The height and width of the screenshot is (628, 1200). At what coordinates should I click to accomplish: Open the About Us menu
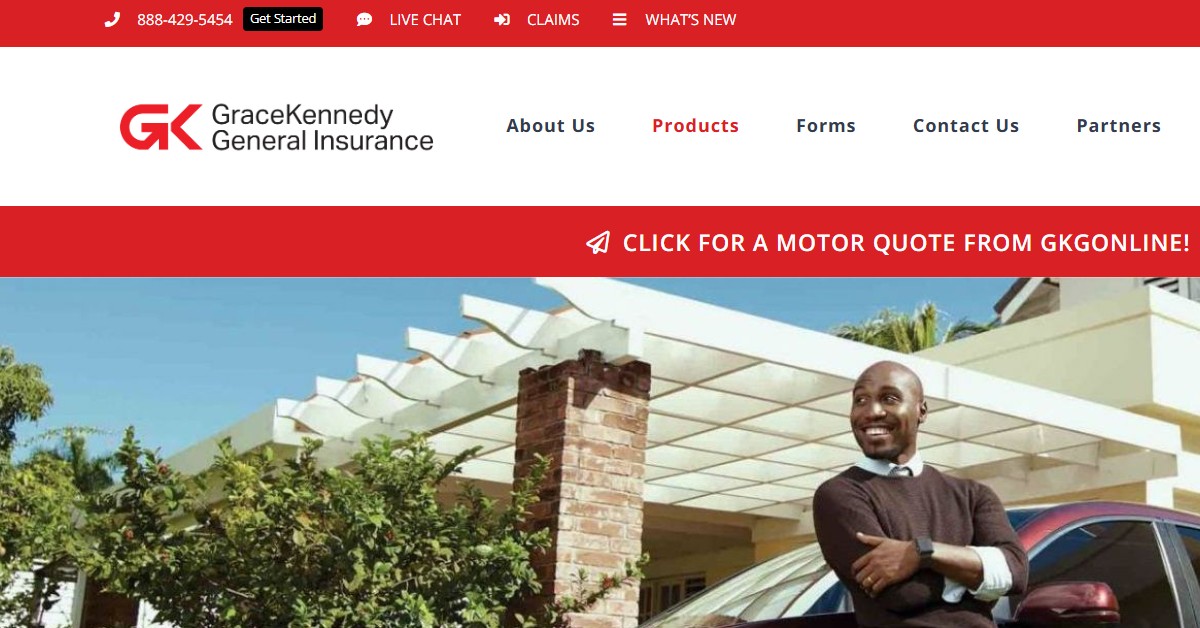[x=551, y=126]
